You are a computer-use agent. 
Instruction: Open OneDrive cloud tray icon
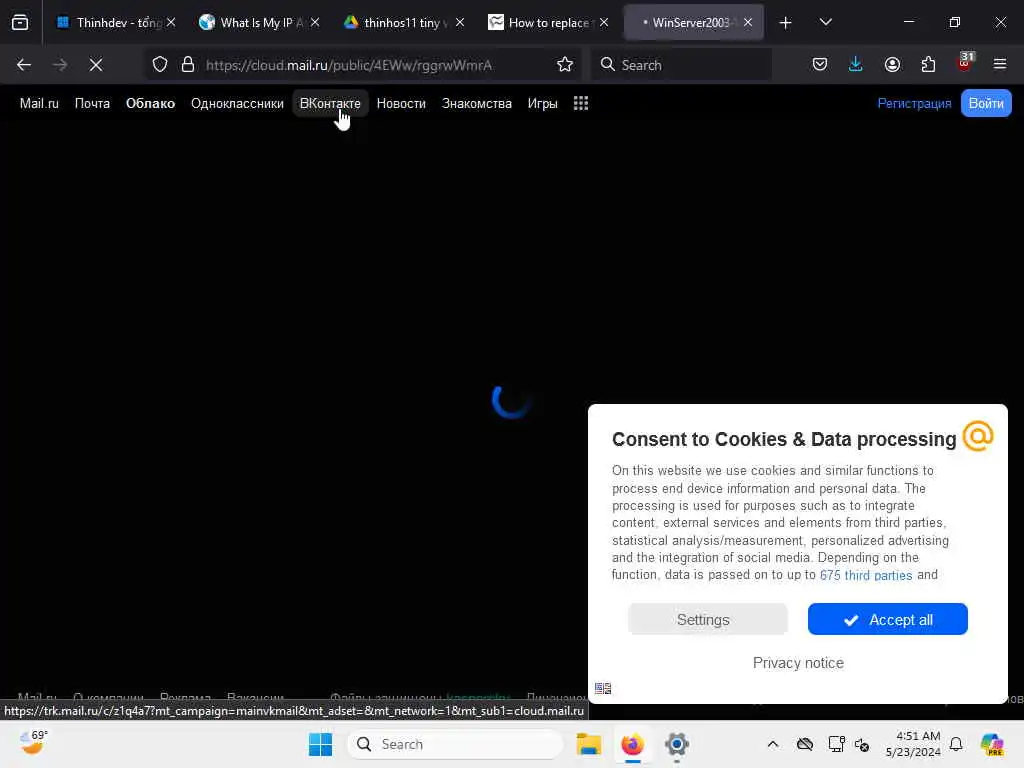click(805, 744)
